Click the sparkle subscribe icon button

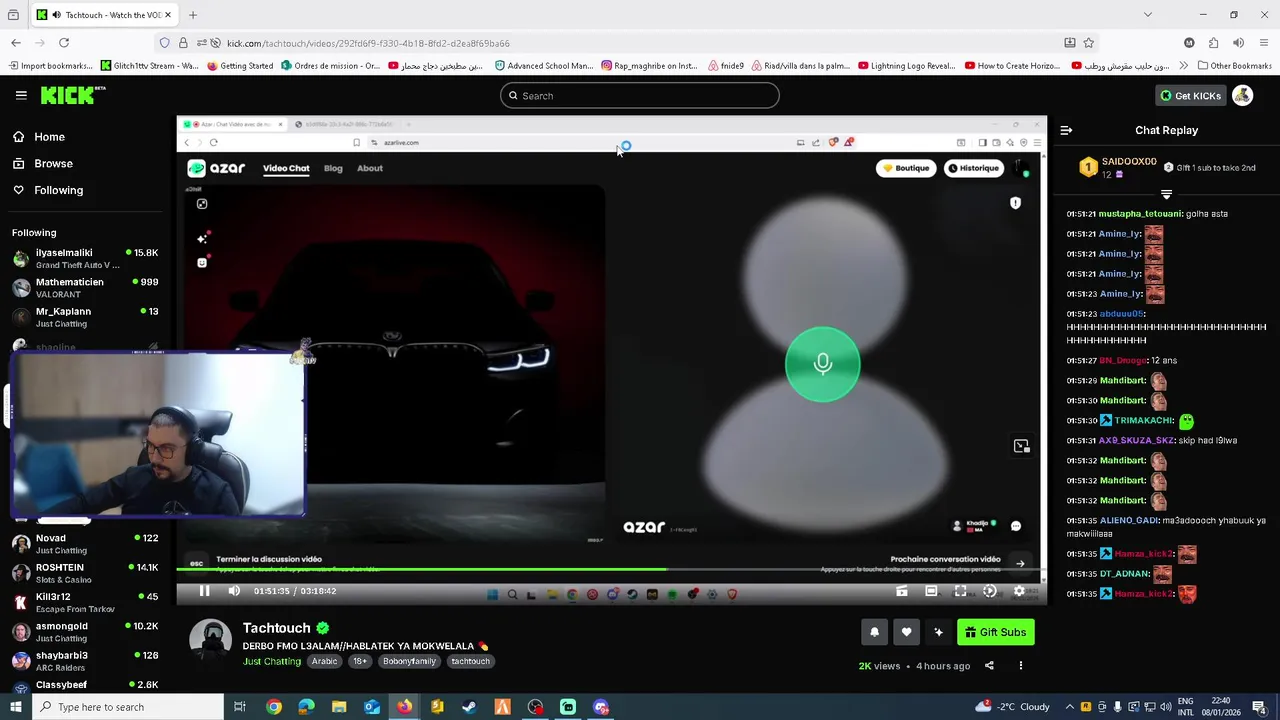938,632
